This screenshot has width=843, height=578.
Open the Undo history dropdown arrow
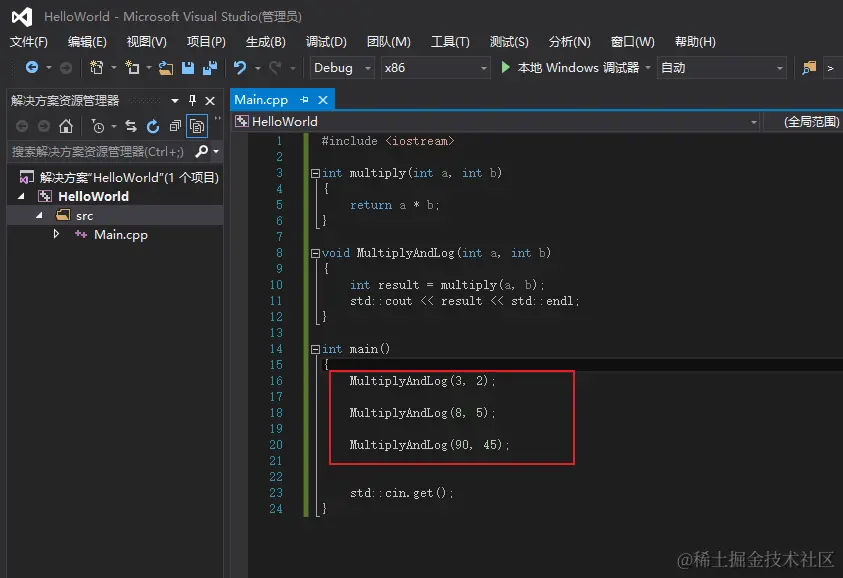tap(258, 68)
